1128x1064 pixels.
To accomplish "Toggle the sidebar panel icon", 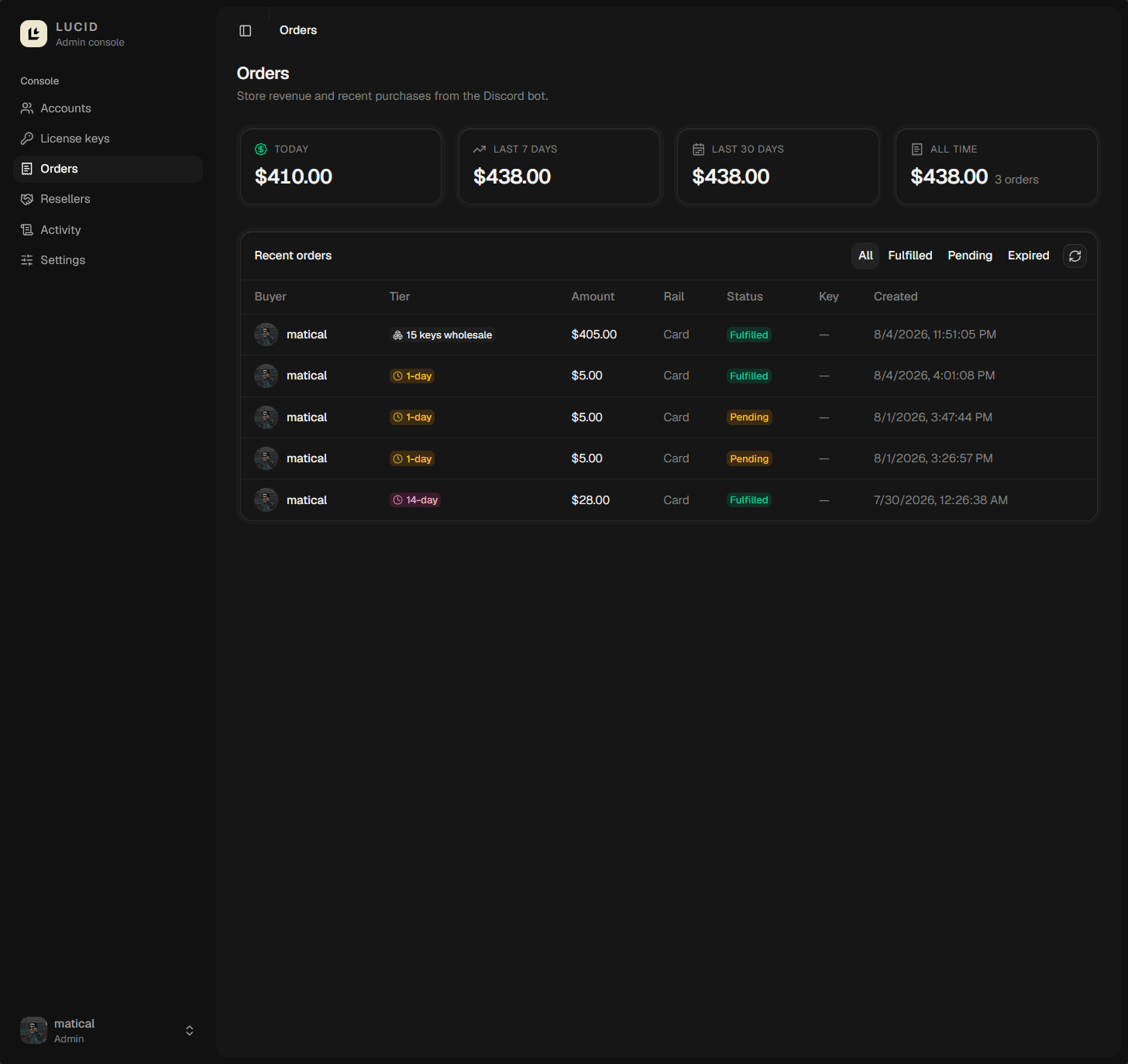I will pos(246,30).
